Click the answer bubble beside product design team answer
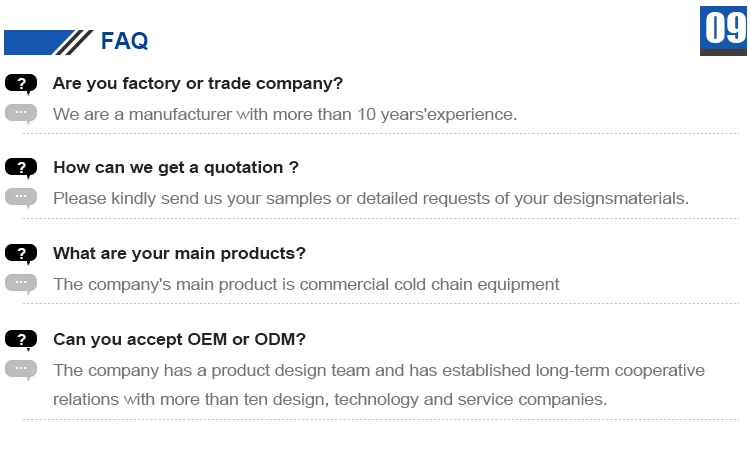The height and width of the screenshot is (467, 750). (x=21, y=369)
